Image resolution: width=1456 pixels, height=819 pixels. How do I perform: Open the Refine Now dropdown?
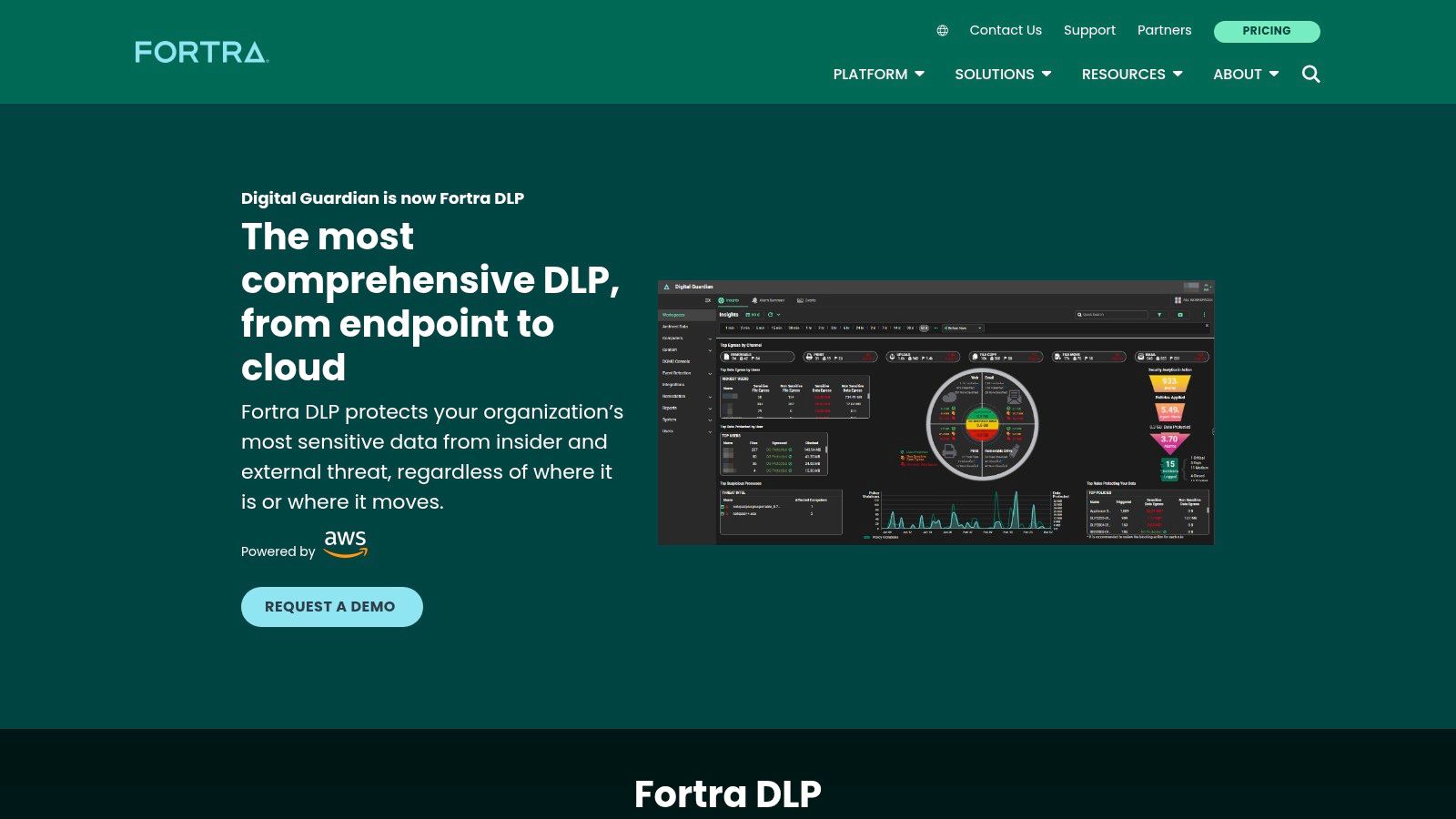coord(961,328)
